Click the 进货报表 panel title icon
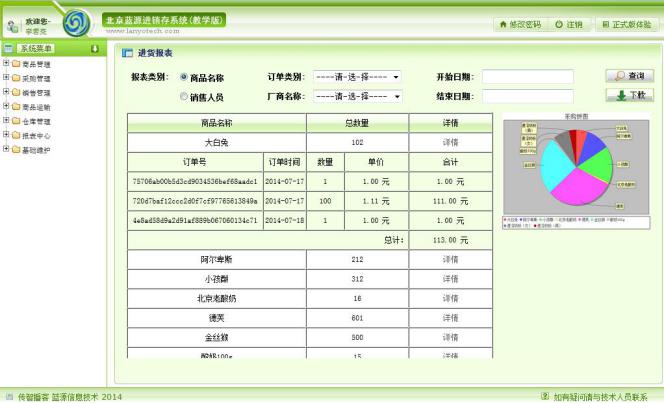Image resolution: width=664 pixels, height=403 pixels. point(127,53)
